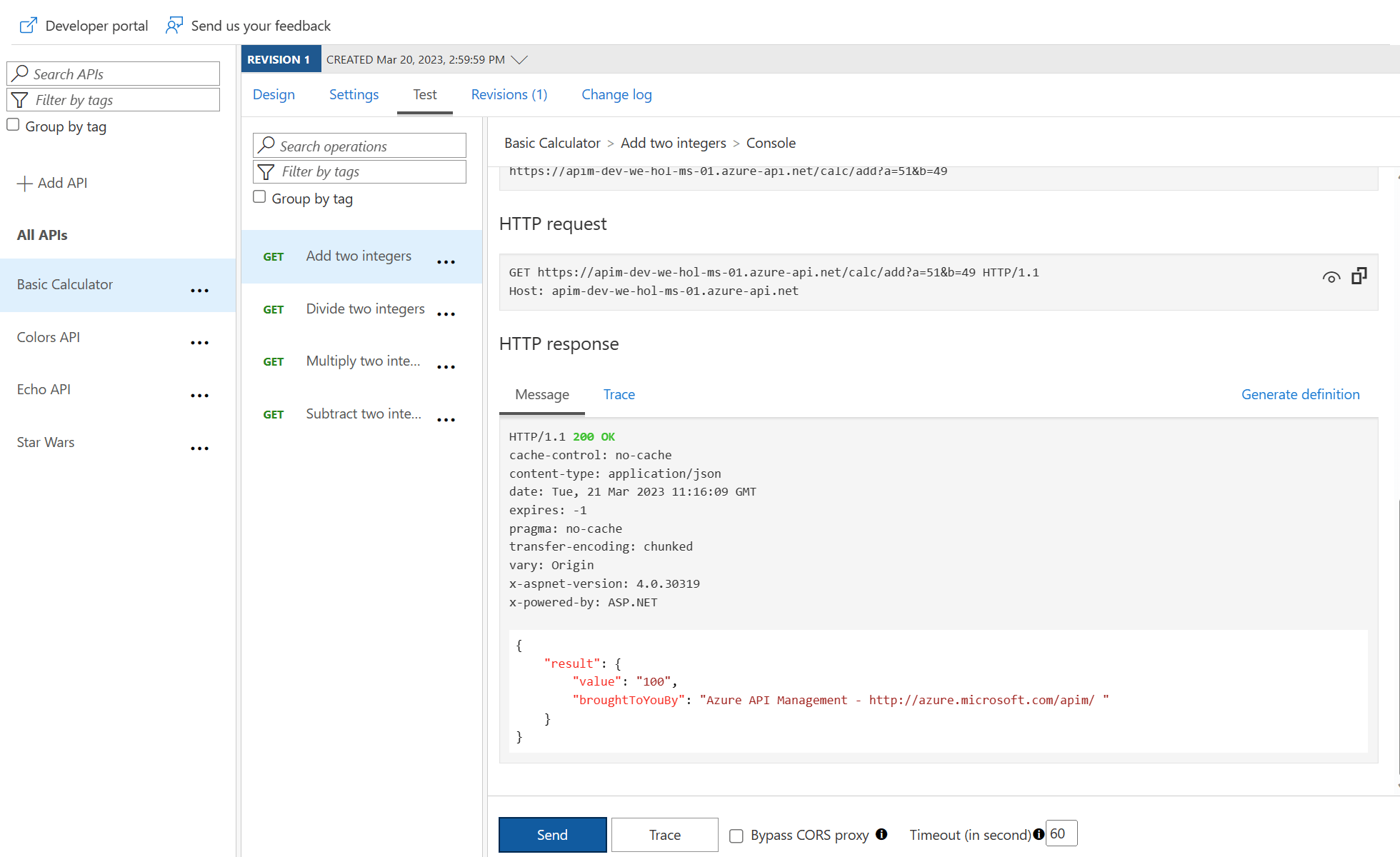Screen dimensions: 1400x857
Task: Click the Generate definition link
Action: (x=1300, y=394)
